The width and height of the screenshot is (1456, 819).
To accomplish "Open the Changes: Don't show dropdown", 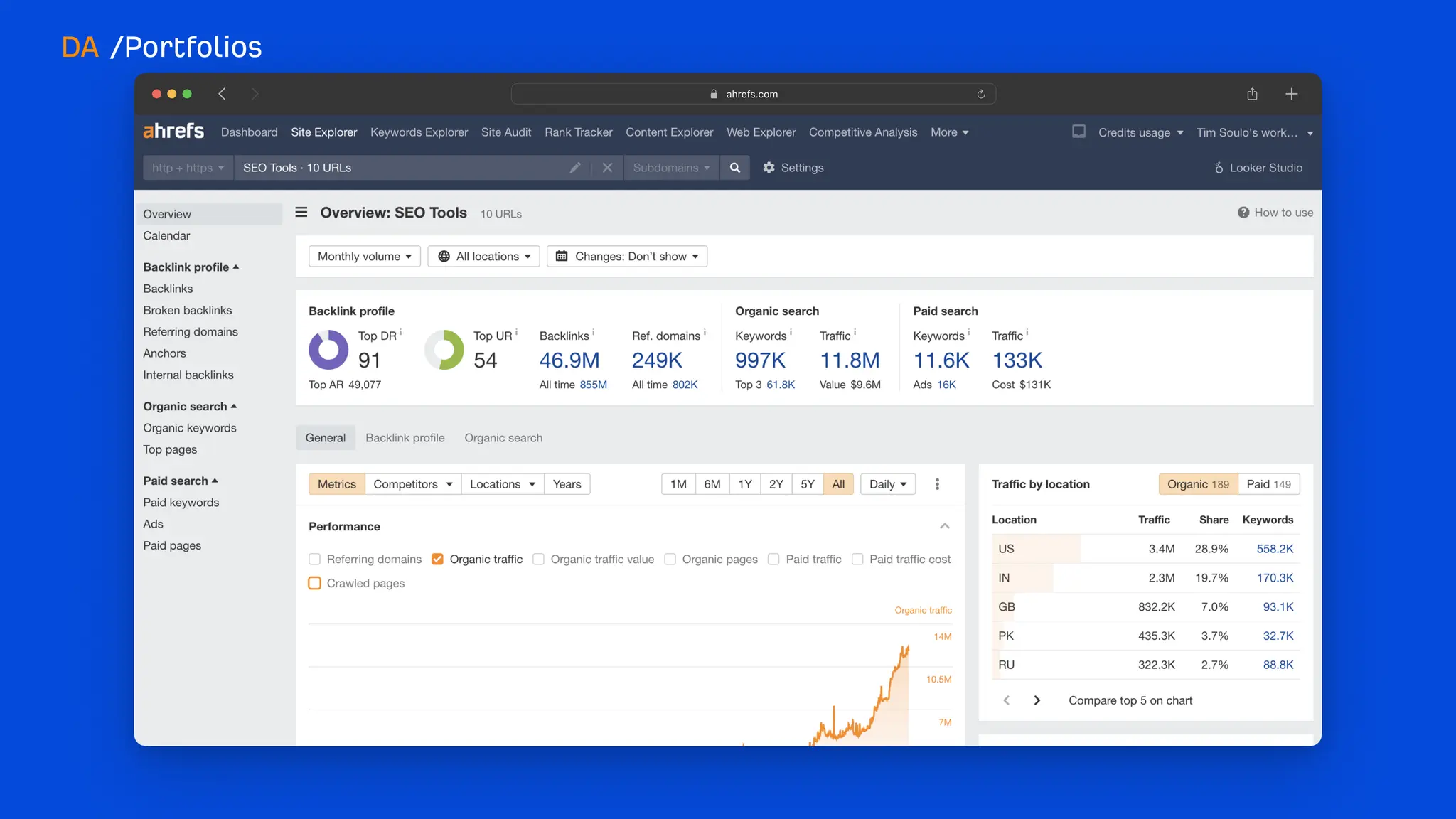I will pos(627,257).
